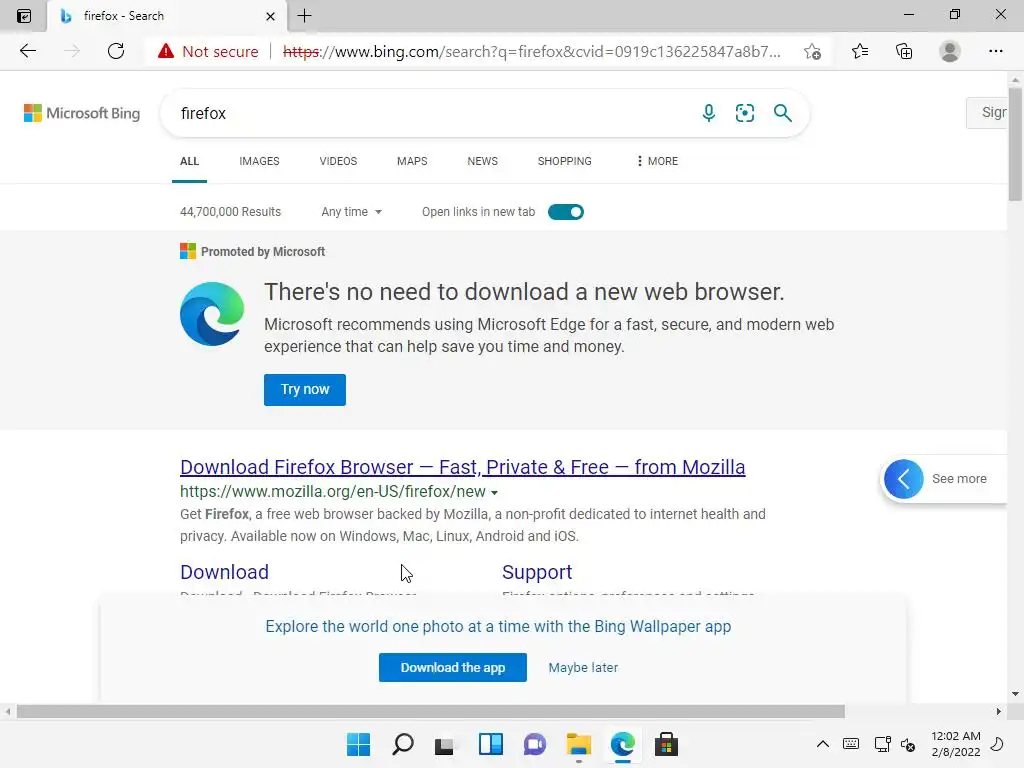1024x768 pixels.
Task: Open the Download sublink
Action: point(225,572)
